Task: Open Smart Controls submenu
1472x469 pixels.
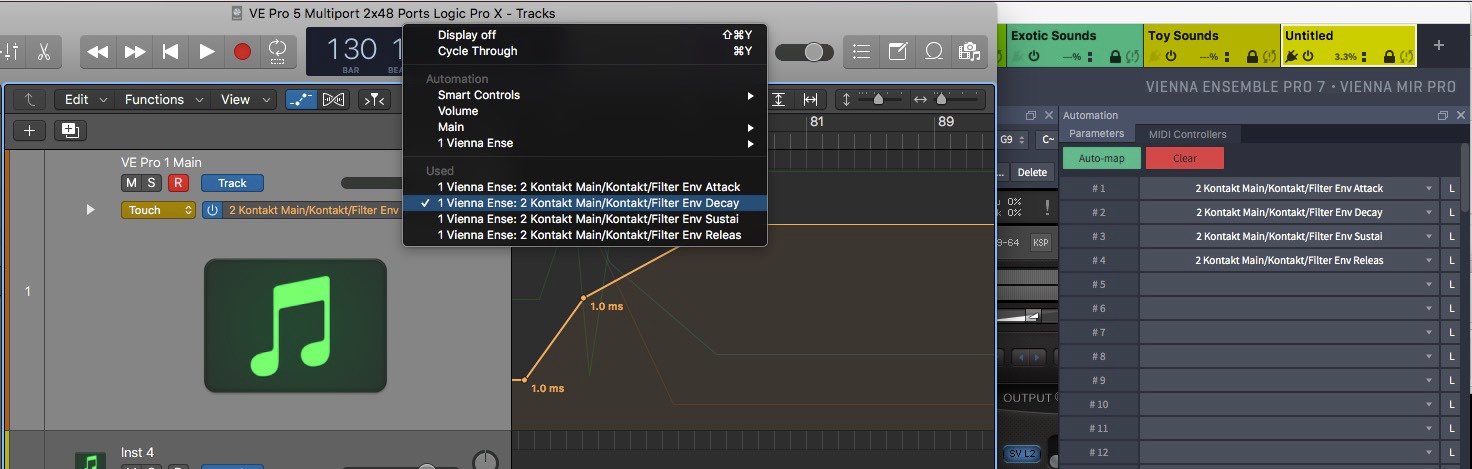Action: click(x=585, y=95)
